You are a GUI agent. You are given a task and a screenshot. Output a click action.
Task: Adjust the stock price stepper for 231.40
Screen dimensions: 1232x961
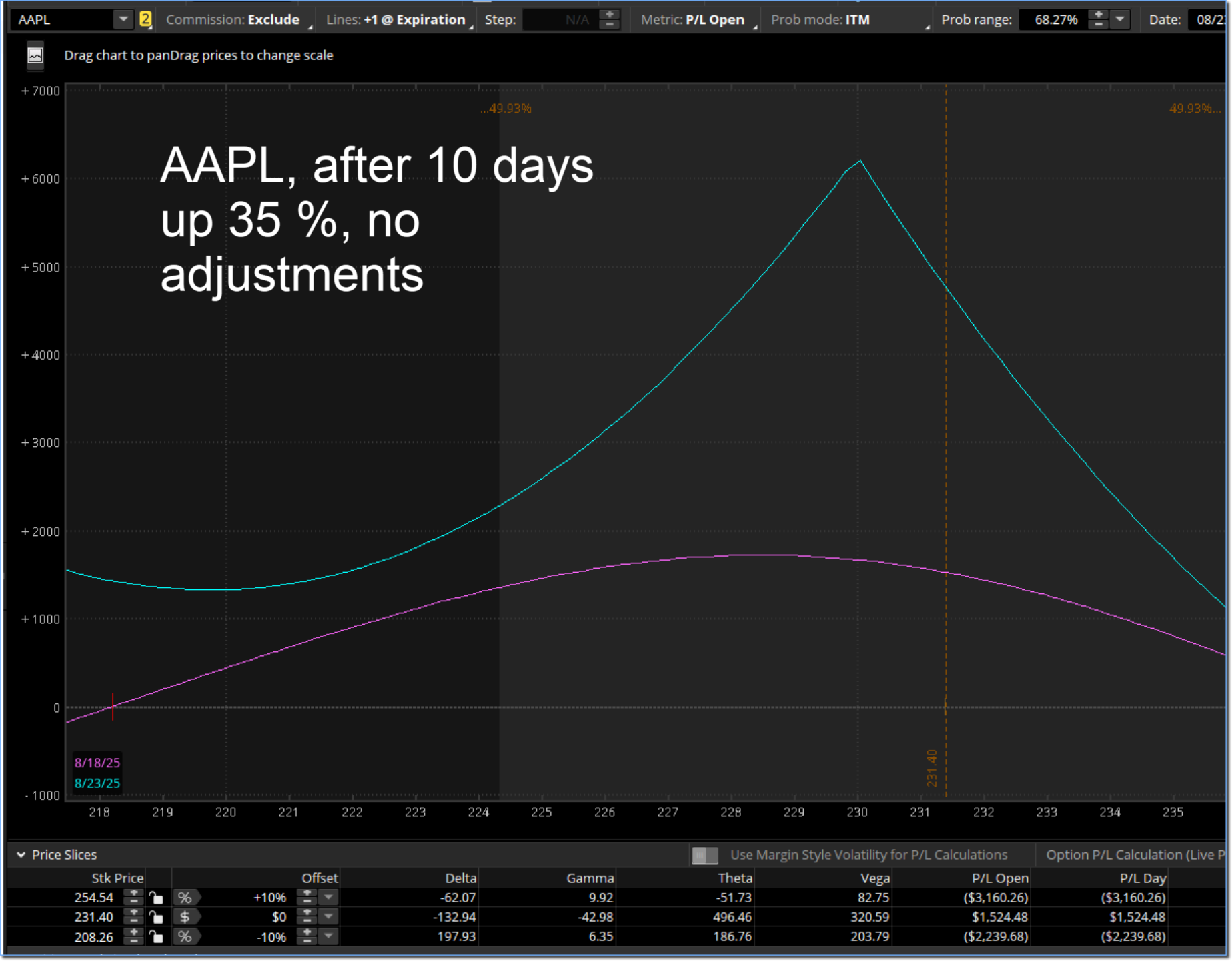[134, 917]
